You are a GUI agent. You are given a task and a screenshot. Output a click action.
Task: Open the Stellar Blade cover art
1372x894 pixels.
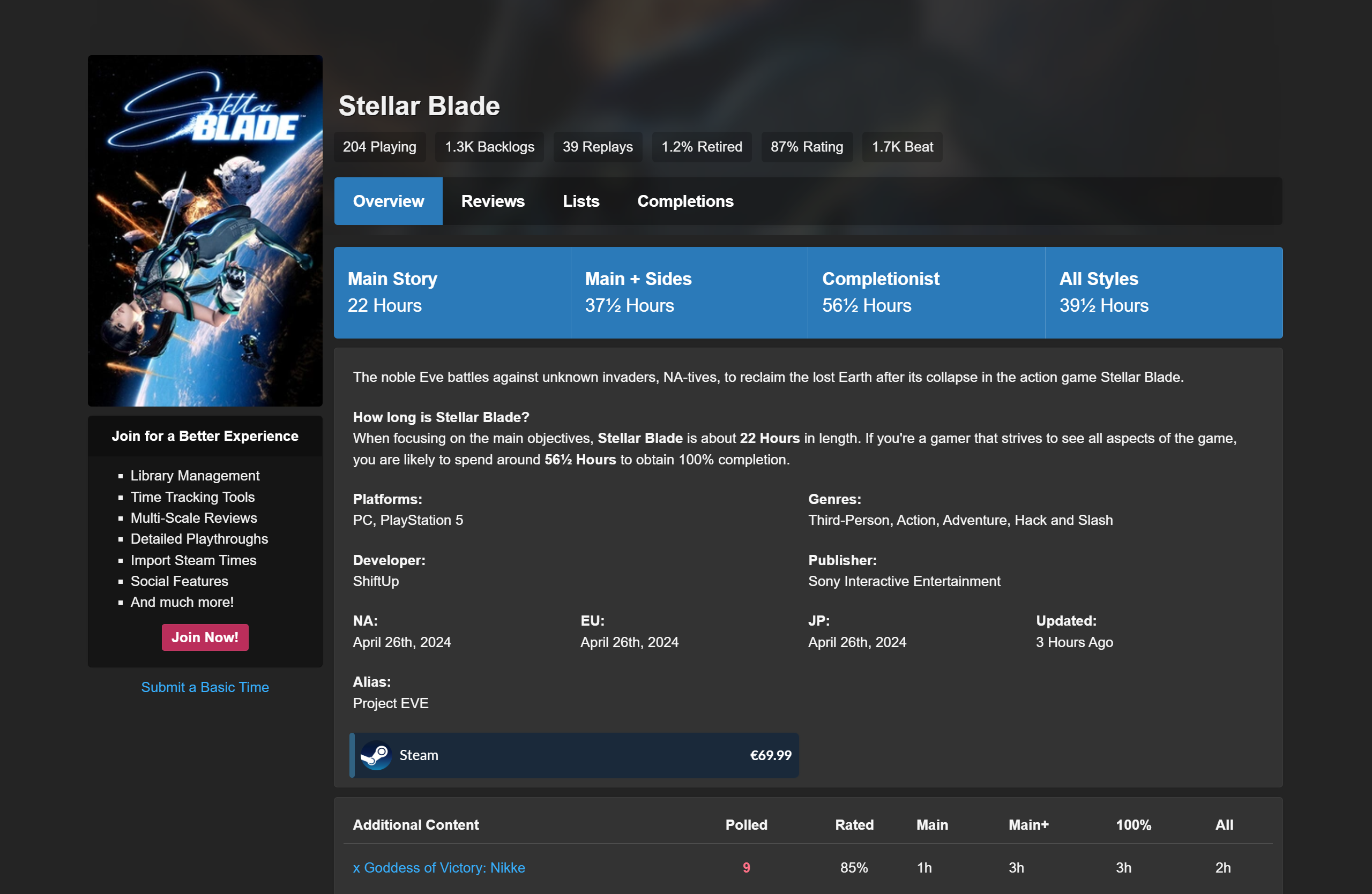tap(205, 230)
